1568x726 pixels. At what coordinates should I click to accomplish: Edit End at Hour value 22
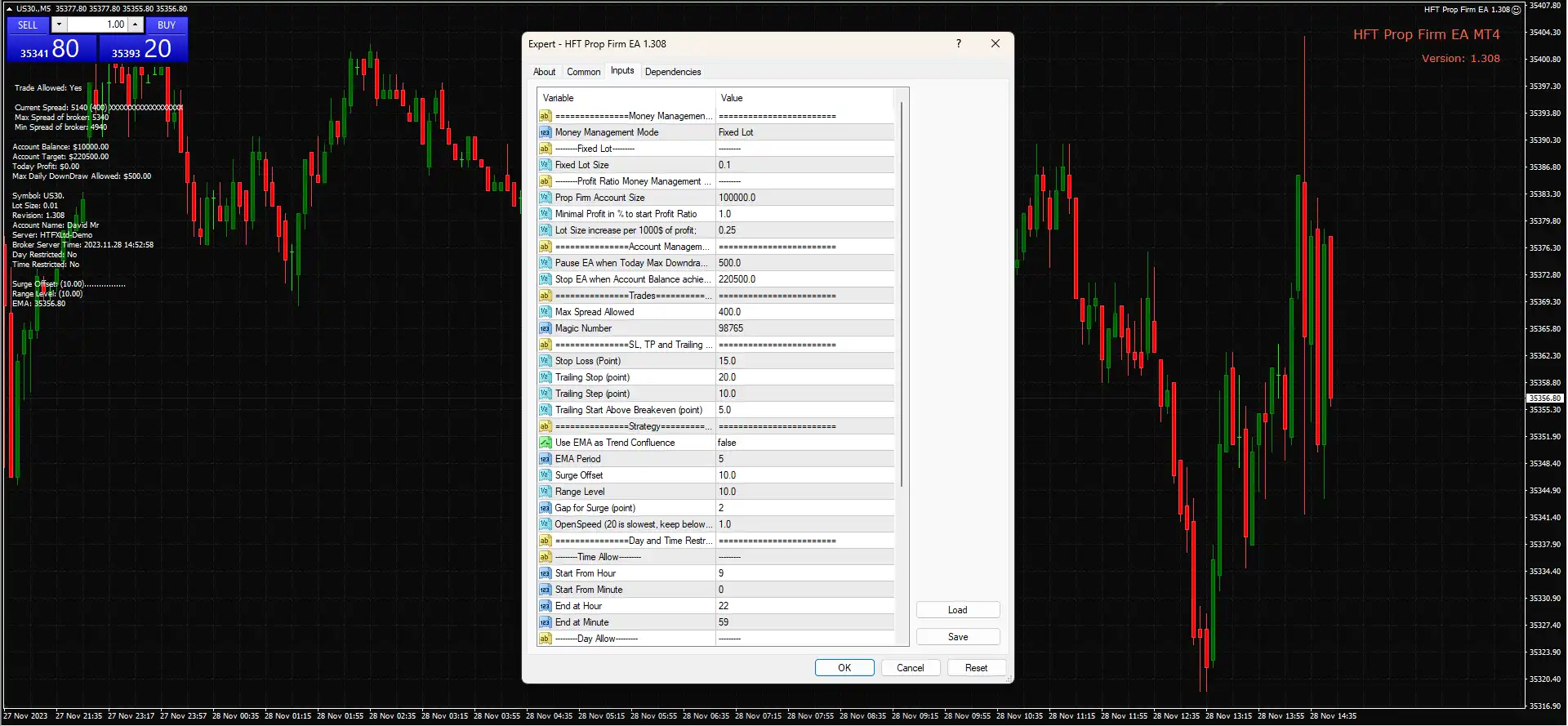click(x=805, y=606)
